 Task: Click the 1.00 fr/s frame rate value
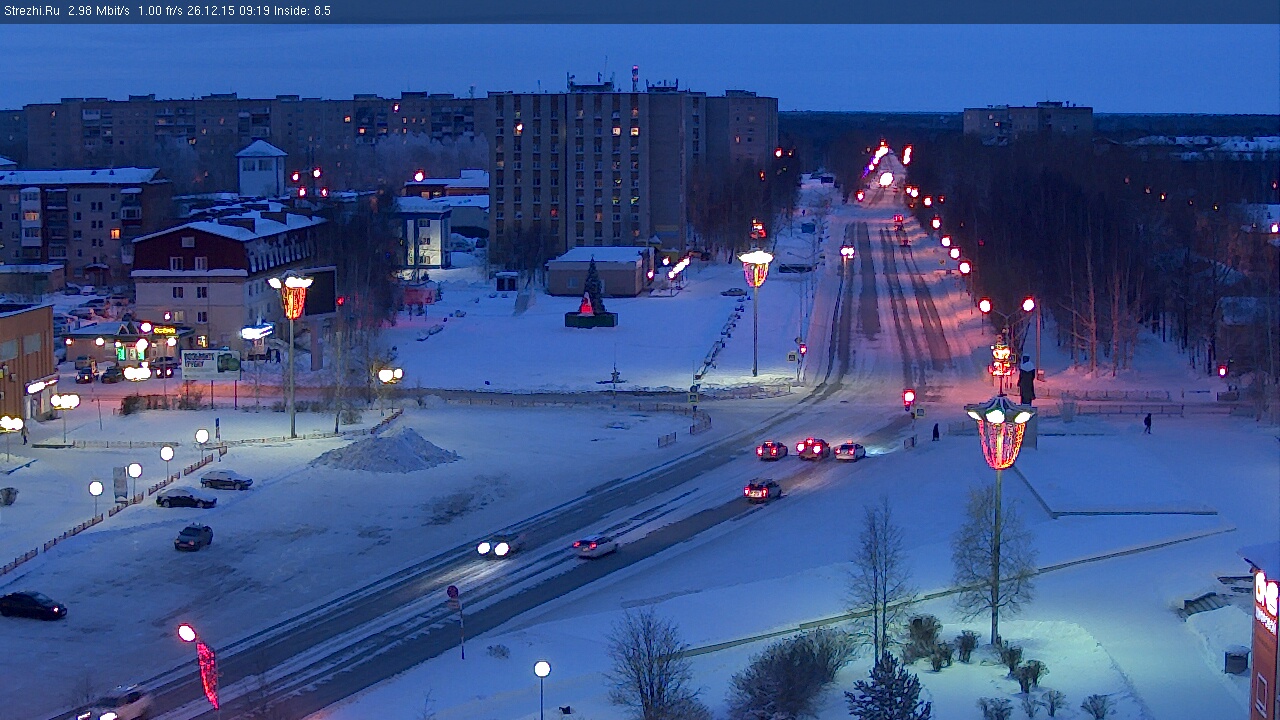coord(161,11)
